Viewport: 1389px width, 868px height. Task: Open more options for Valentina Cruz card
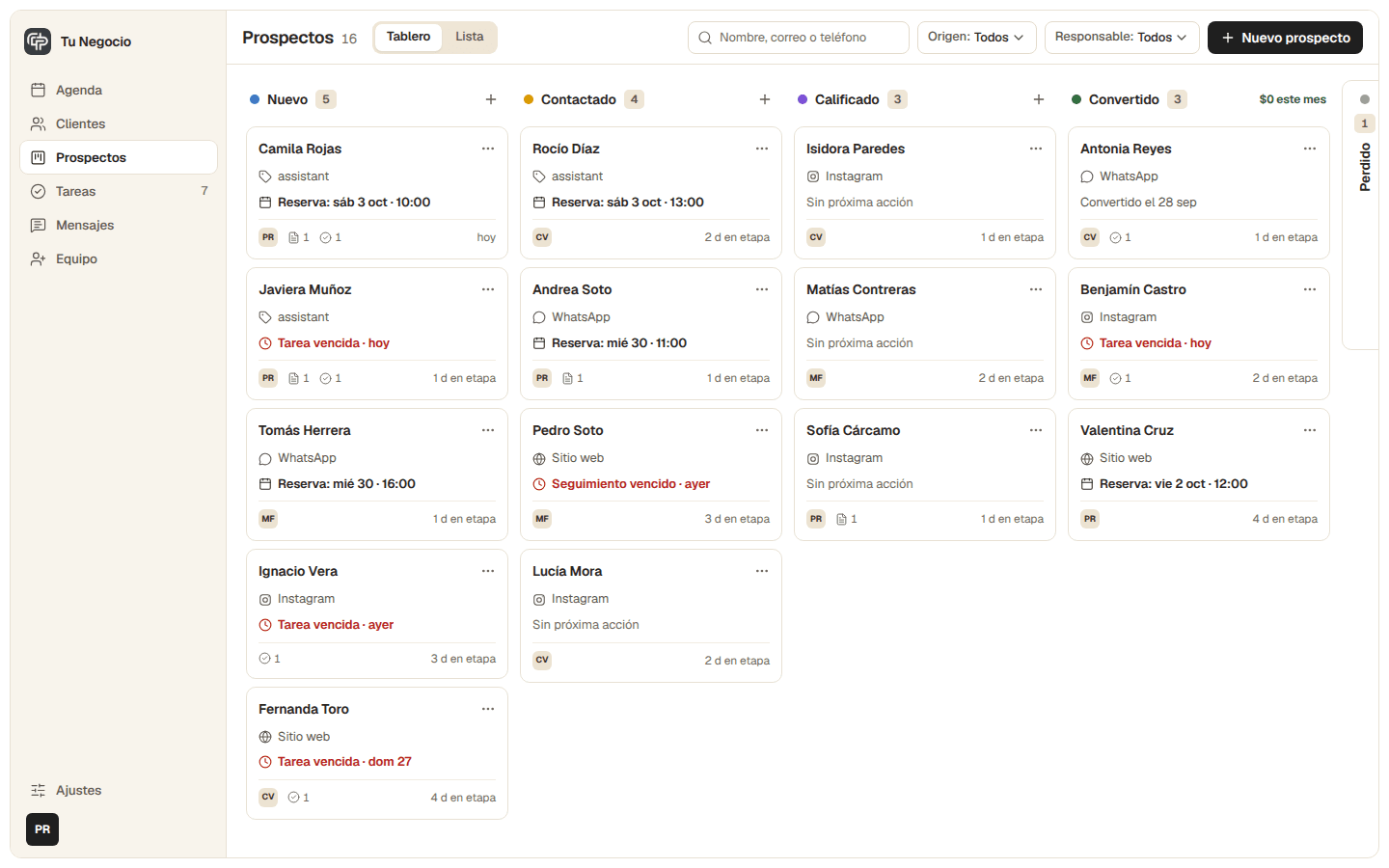[1310, 430]
